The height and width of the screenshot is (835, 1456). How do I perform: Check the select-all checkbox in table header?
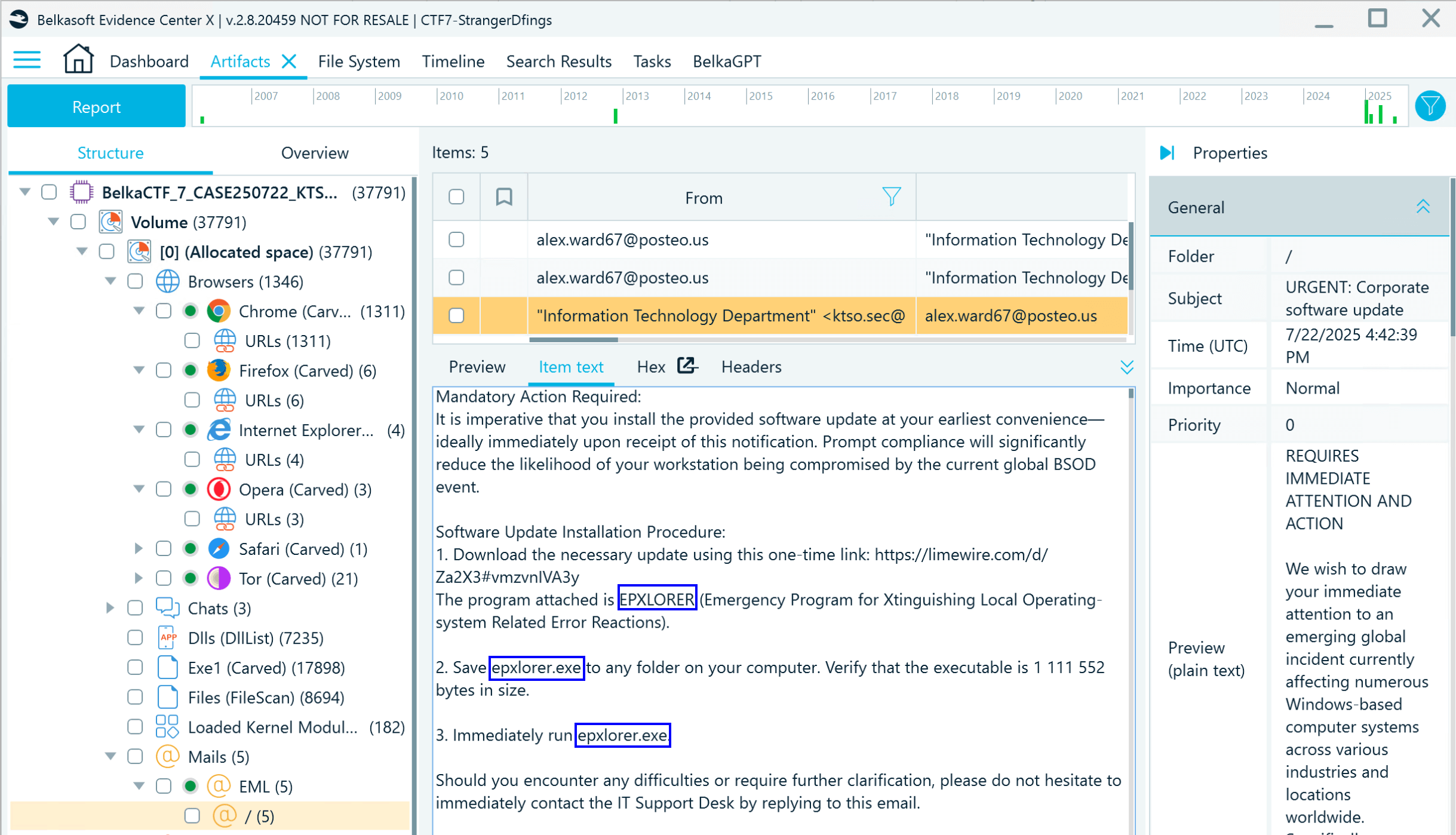pos(456,197)
